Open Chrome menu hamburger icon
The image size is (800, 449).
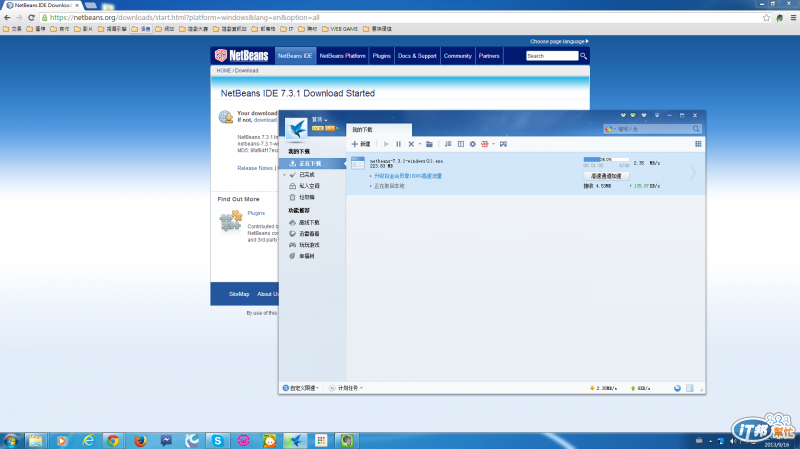pyautogui.click(x=793, y=17)
